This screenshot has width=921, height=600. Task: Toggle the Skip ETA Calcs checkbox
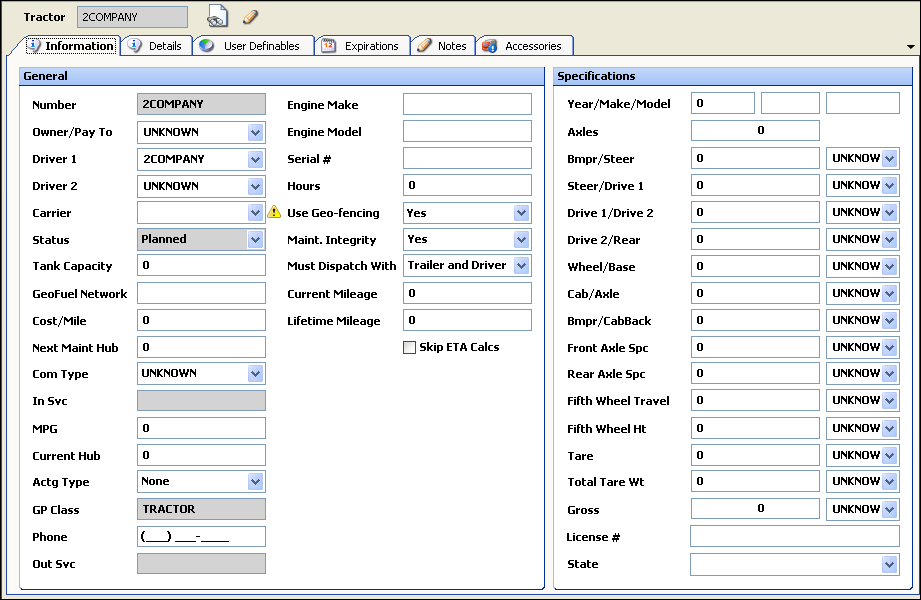[409, 348]
